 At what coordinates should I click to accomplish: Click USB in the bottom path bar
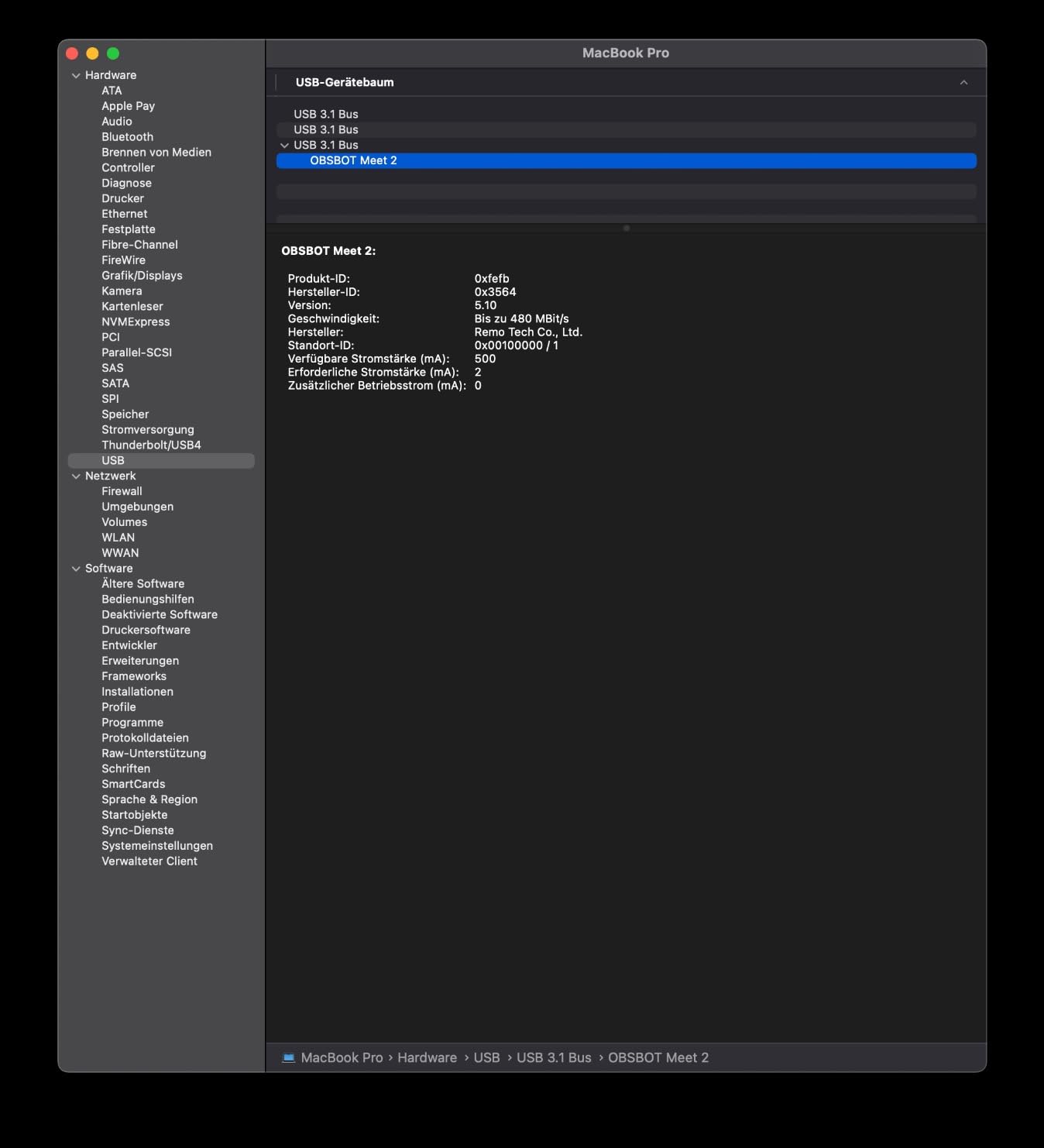(486, 1057)
